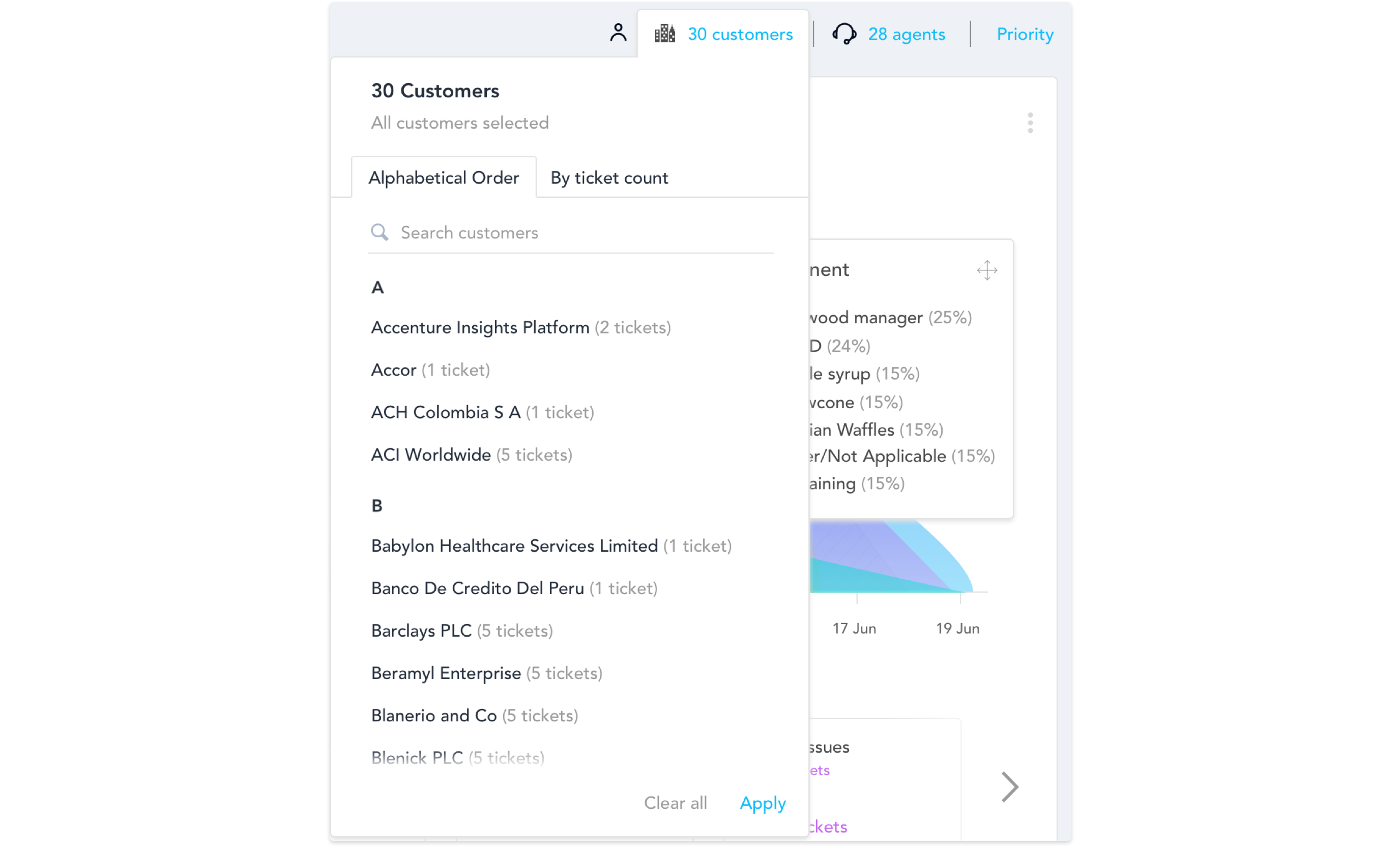This screenshot has width=1400, height=847.
Task: Open the 30 customers filter dropdown
Action: tap(740, 34)
